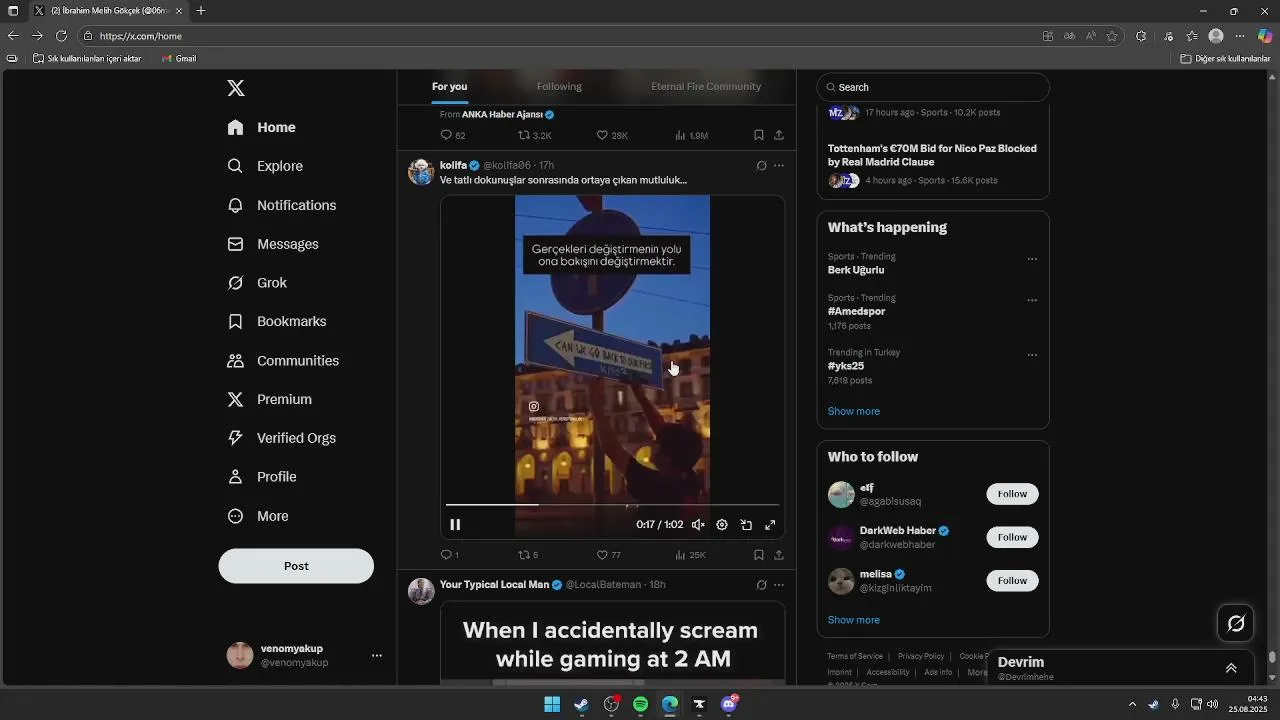Viewport: 1280px width, 720px height.
Task: Open the #yks25 trending topic
Action: (x=846, y=366)
